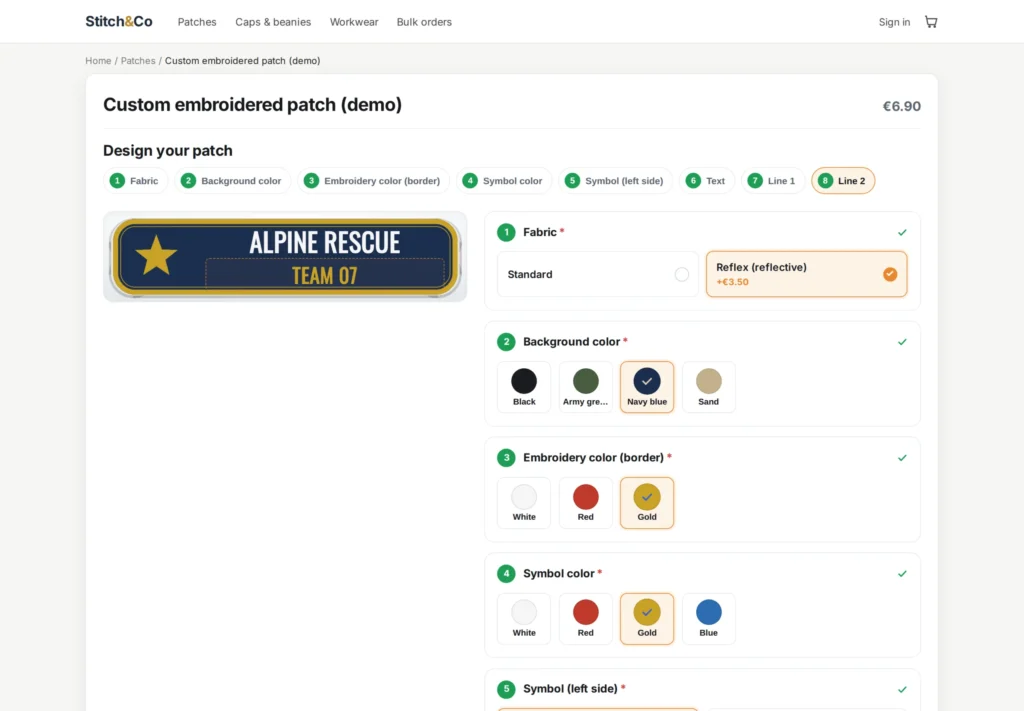Screen dimensions: 1024x711
Task: Select the Reflex (reflective) fabric option
Action: point(807,274)
